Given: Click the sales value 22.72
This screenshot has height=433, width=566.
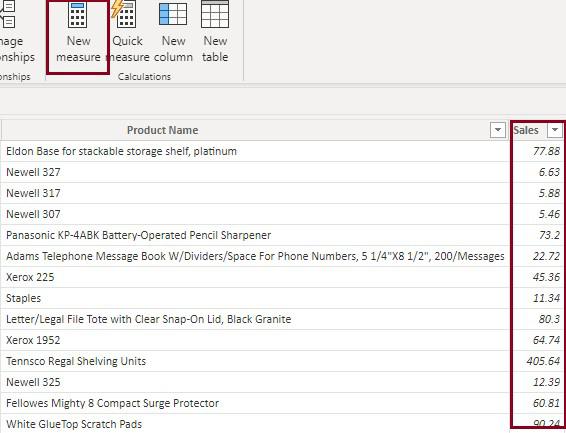Looking at the screenshot, I should tap(546, 256).
